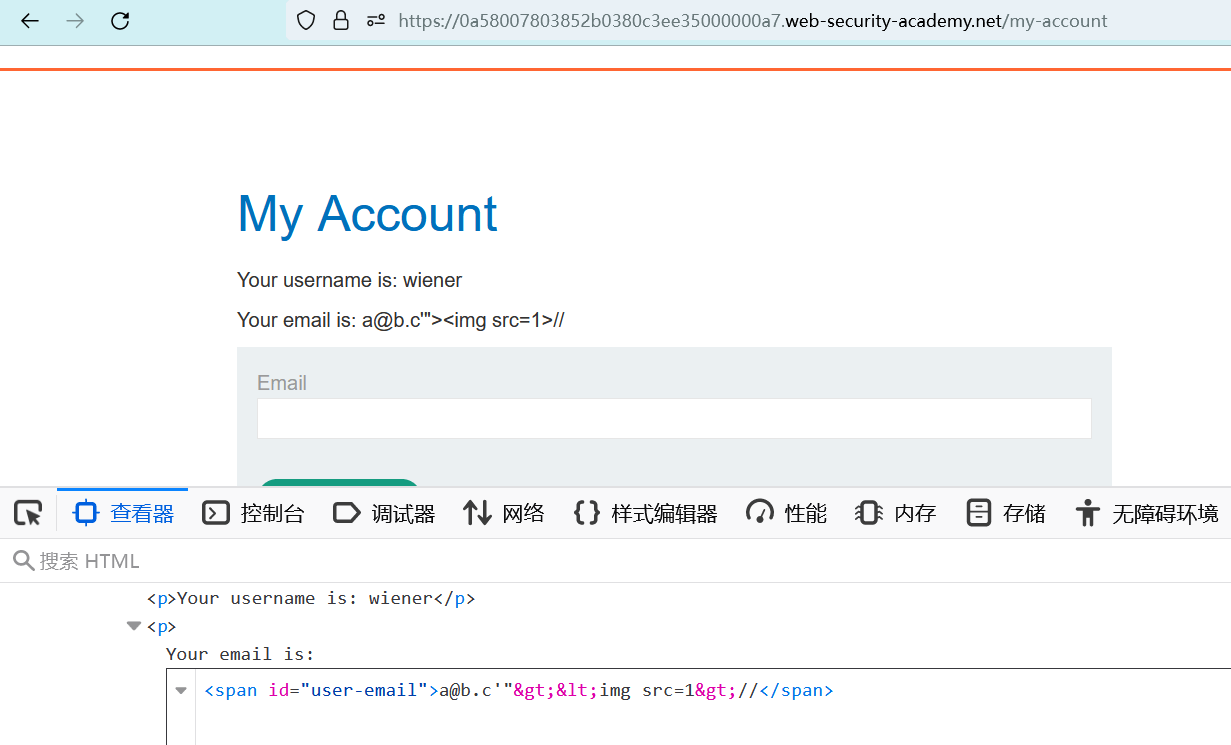Viewport: 1231px width, 745px height.
Task: Collapse the <p> node in HTML tree
Action: tap(133, 626)
